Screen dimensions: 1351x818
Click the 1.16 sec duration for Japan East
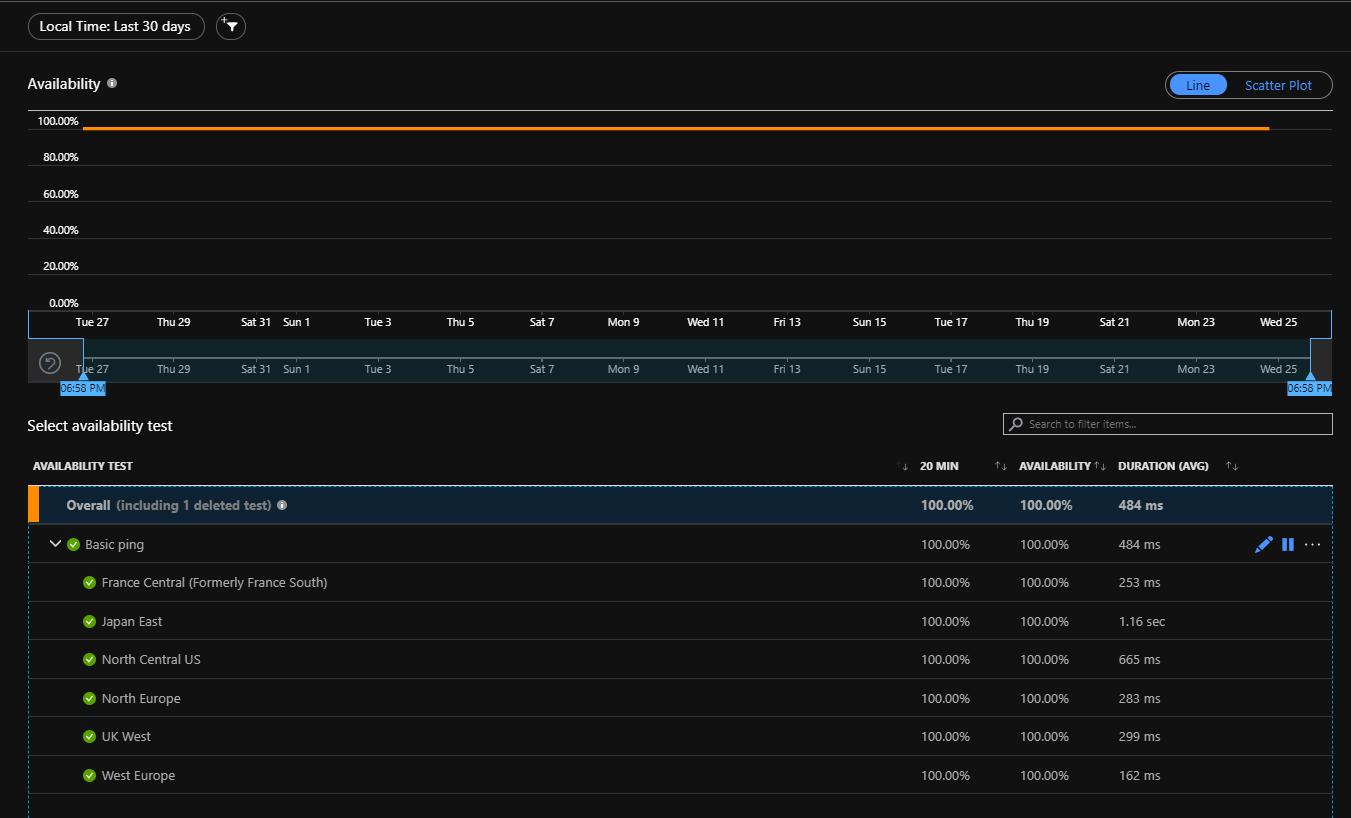(1142, 621)
